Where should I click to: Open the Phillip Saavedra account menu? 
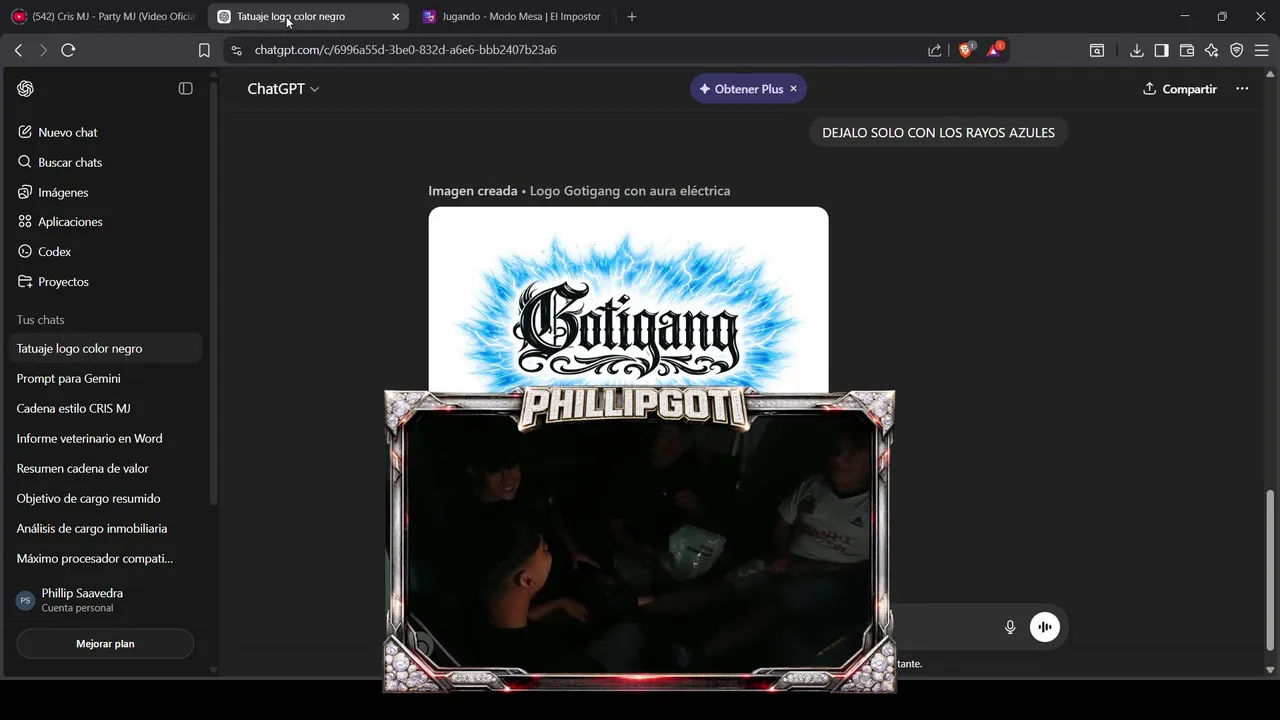click(105, 600)
